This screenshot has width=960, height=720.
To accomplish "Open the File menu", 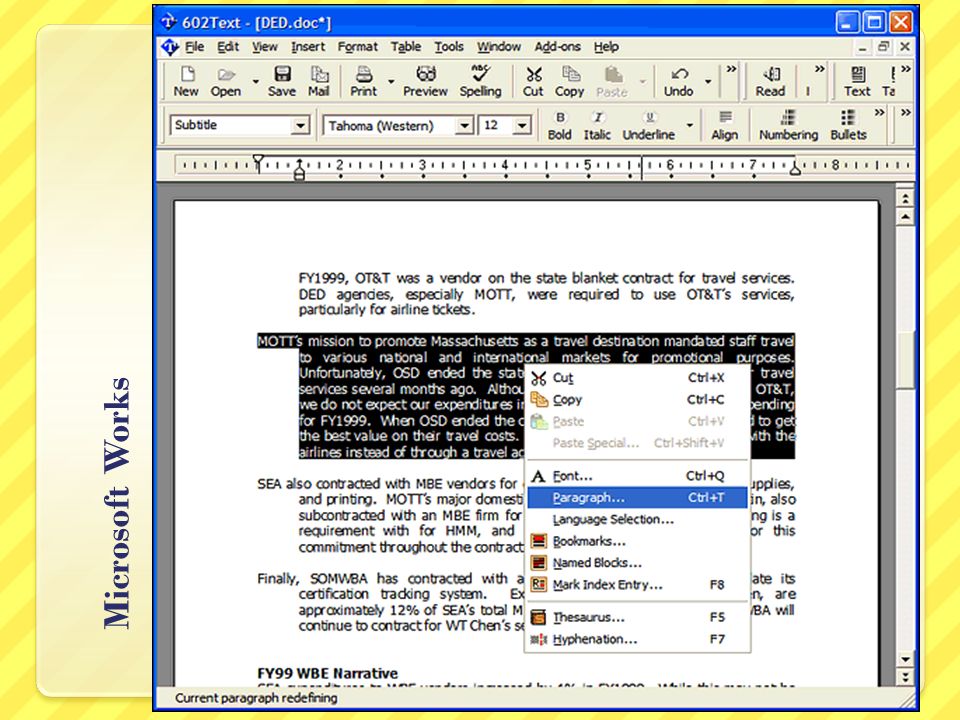I will click(195, 47).
